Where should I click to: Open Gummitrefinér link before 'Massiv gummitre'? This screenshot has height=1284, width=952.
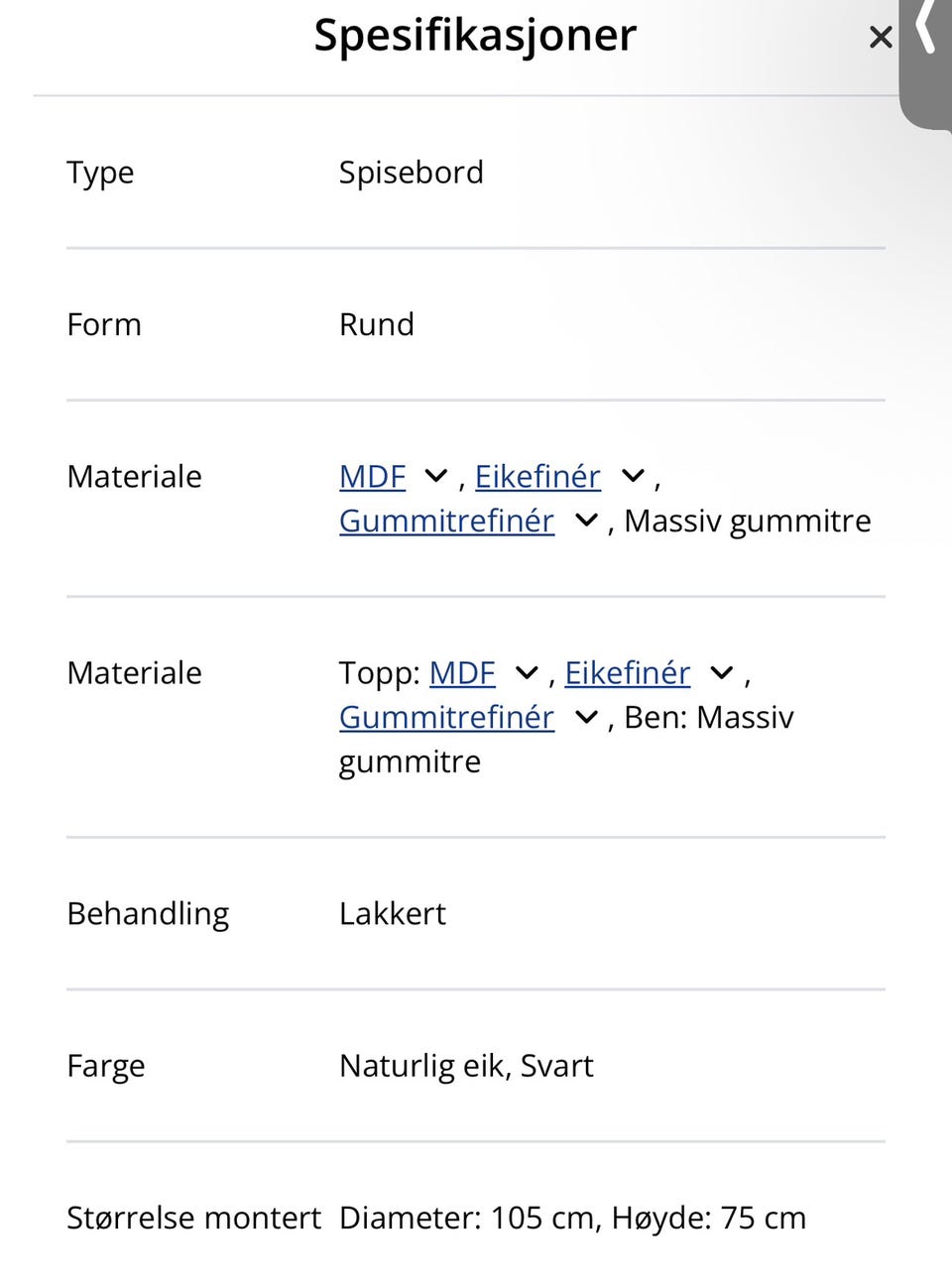(x=446, y=521)
